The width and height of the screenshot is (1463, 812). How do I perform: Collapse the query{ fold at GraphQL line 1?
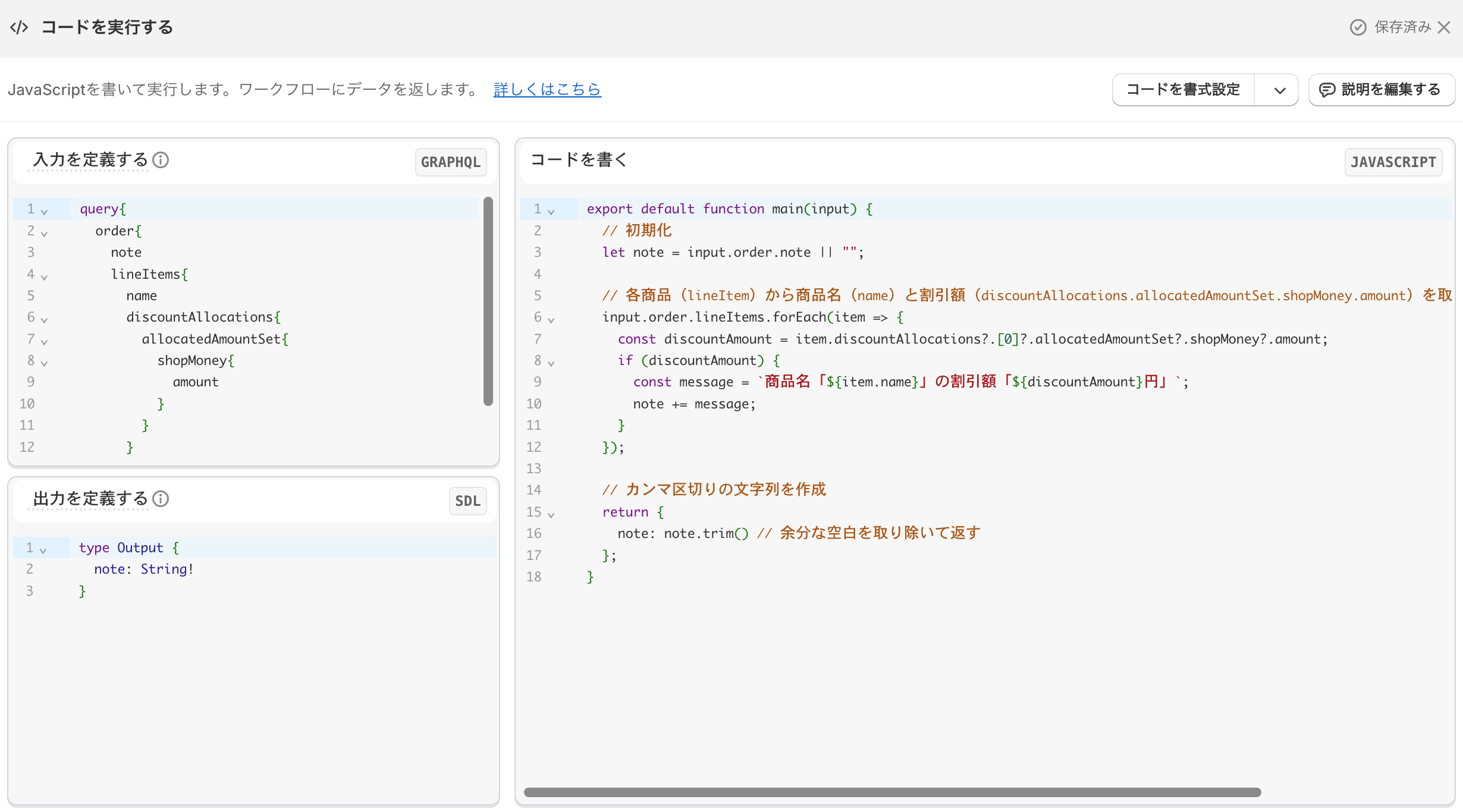point(44,212)
